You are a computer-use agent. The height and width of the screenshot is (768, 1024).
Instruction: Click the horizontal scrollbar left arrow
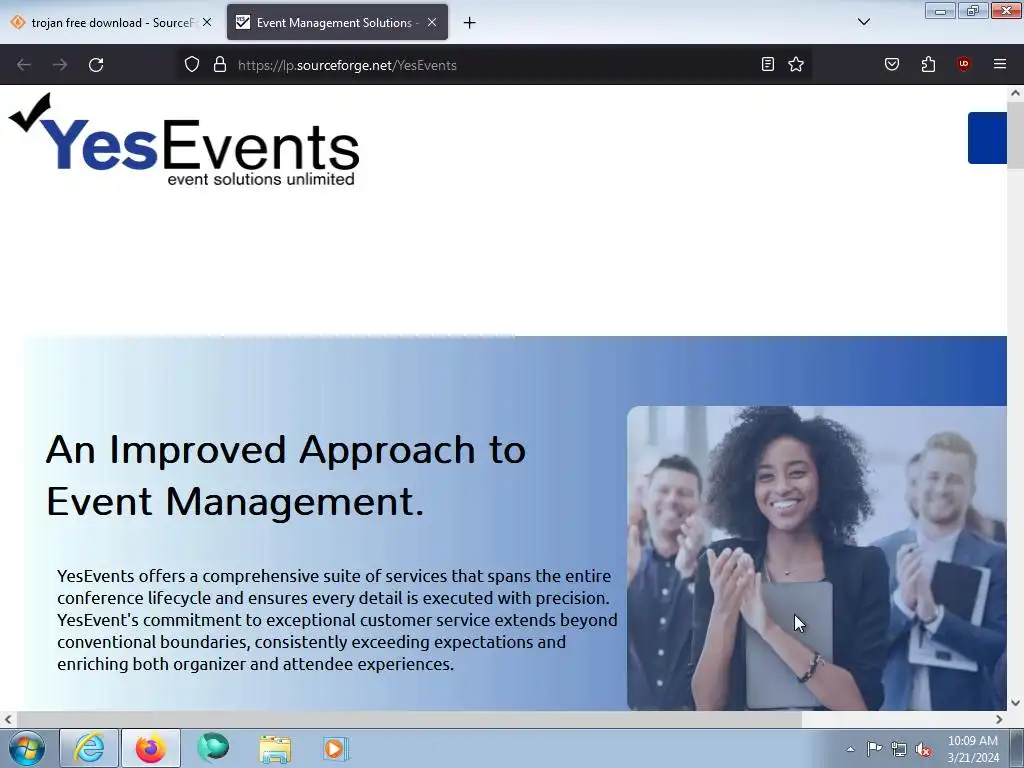point(8,720)
